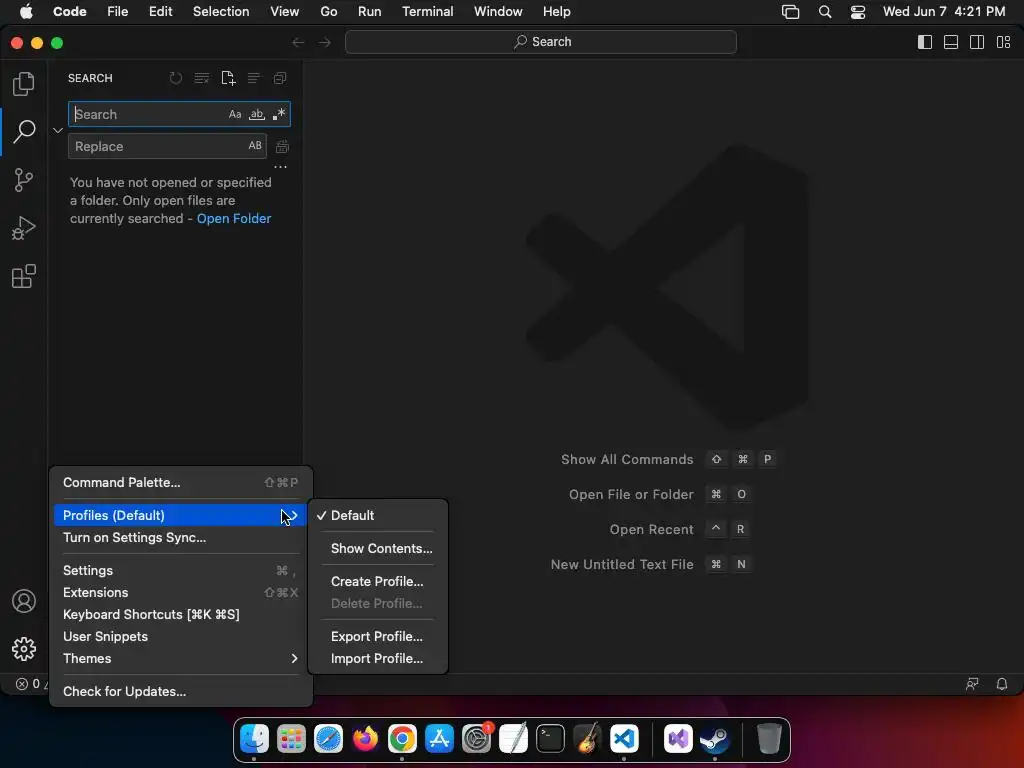This screenshot has height=768, width=1024.
Task: Click the Open Folder link
Action: 234,219
